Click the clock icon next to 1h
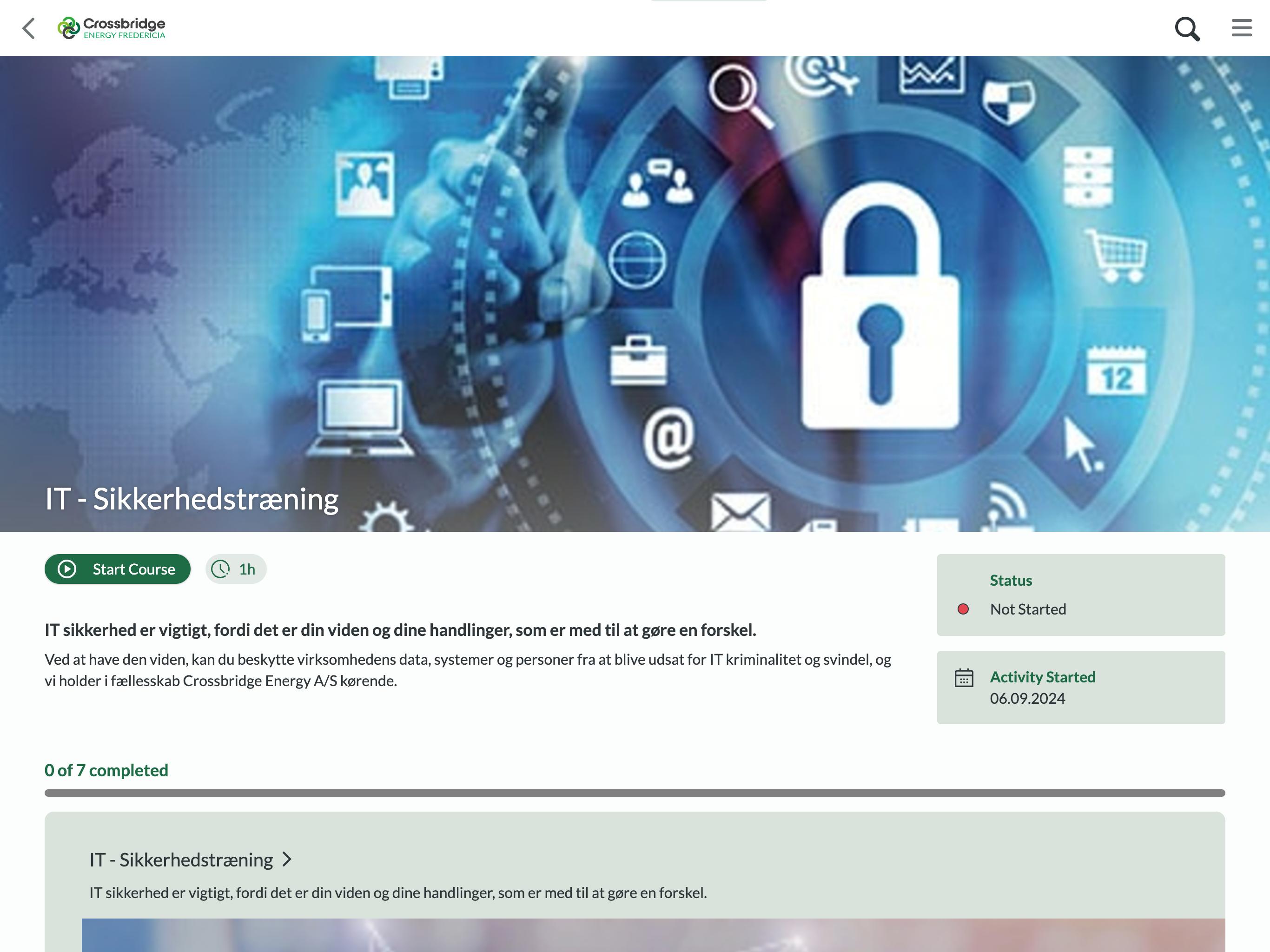The height and width of the screenshot is (952, 1270). 220,569
